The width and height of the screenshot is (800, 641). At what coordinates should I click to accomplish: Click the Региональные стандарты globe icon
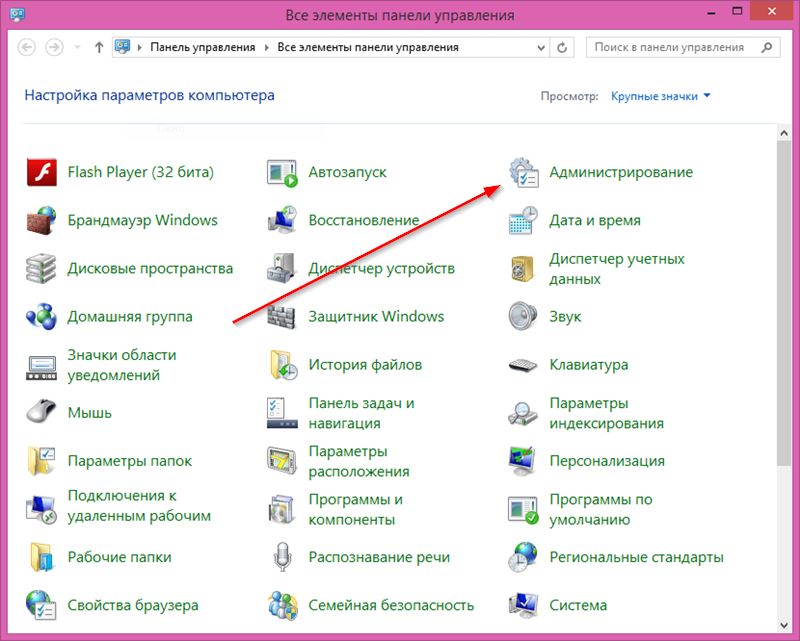pyautogui.click(x=523, y=557)
